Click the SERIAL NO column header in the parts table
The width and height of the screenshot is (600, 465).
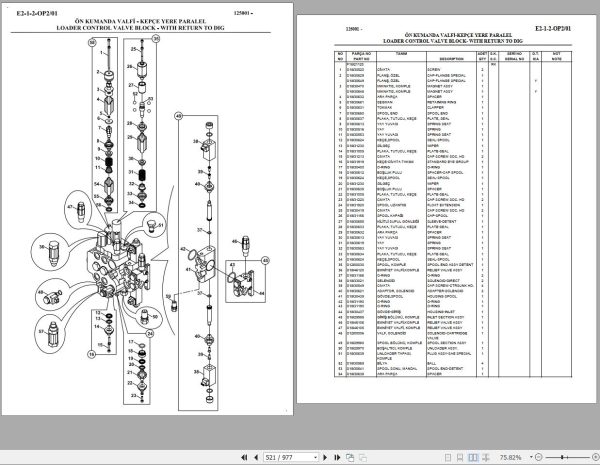coord(514,59)
